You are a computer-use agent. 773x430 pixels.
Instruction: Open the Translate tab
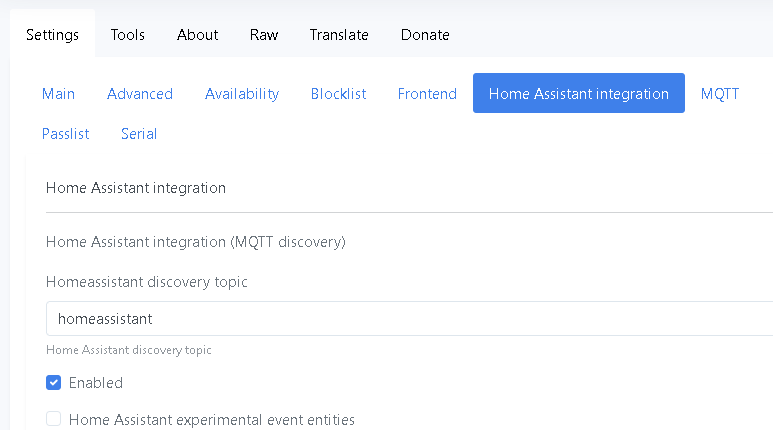coord(339,35)
